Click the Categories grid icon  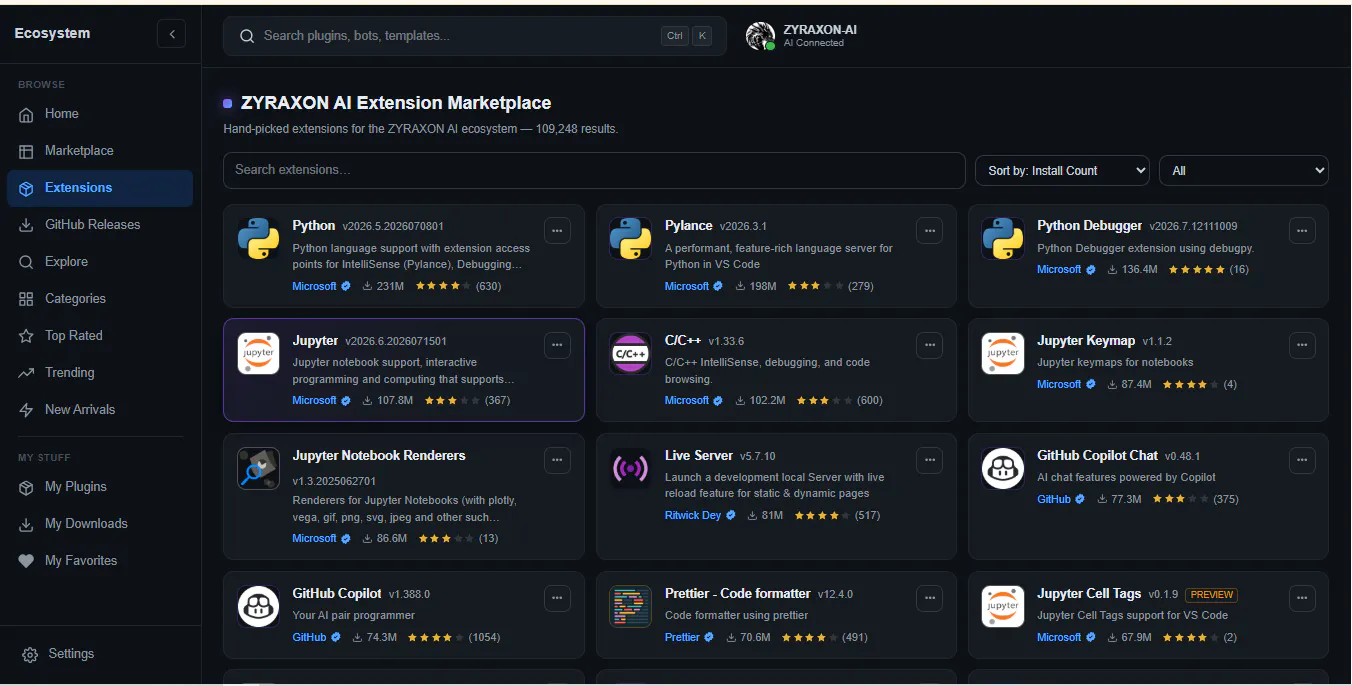point(26,299)
